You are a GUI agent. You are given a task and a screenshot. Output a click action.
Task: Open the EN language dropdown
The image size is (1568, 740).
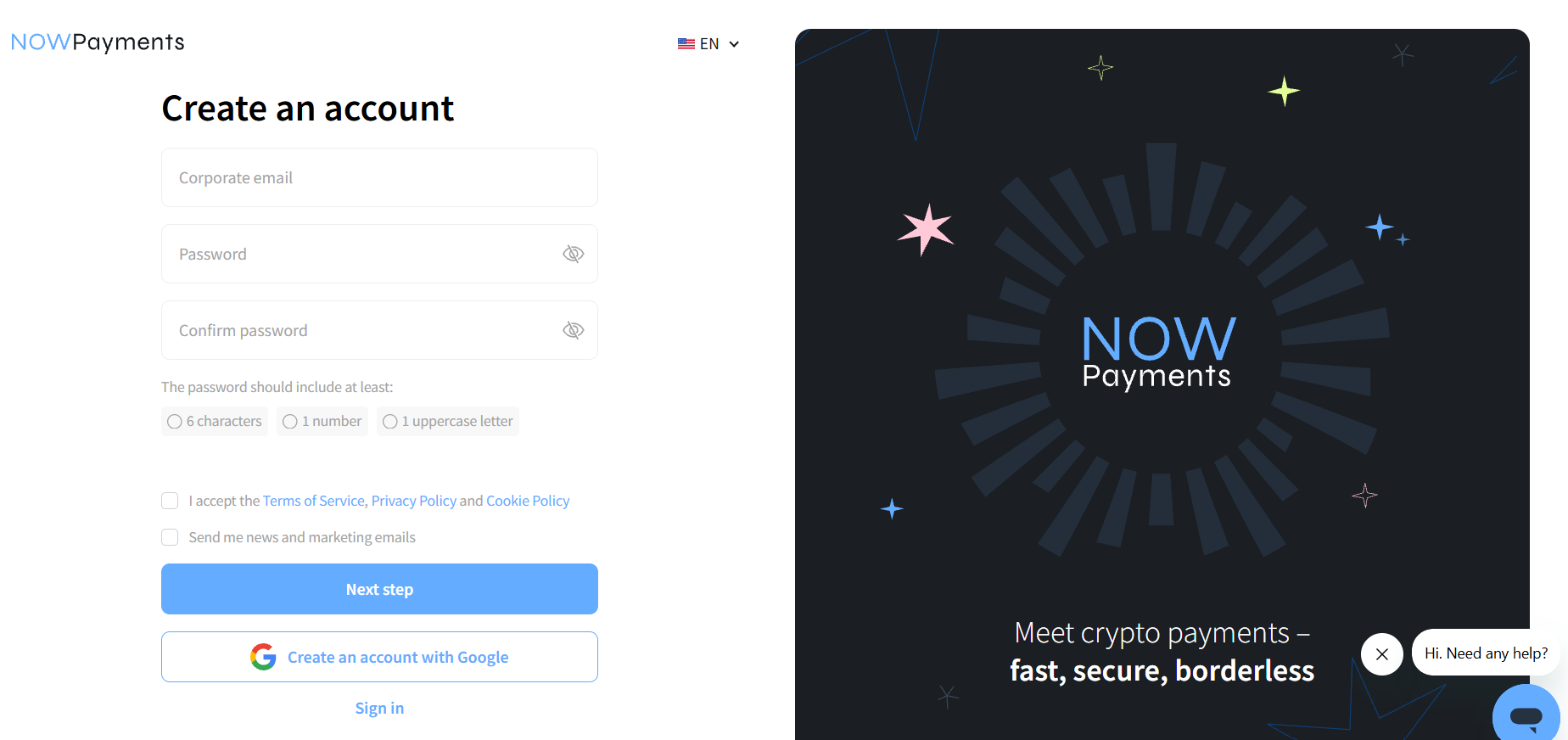click(708, 43)
